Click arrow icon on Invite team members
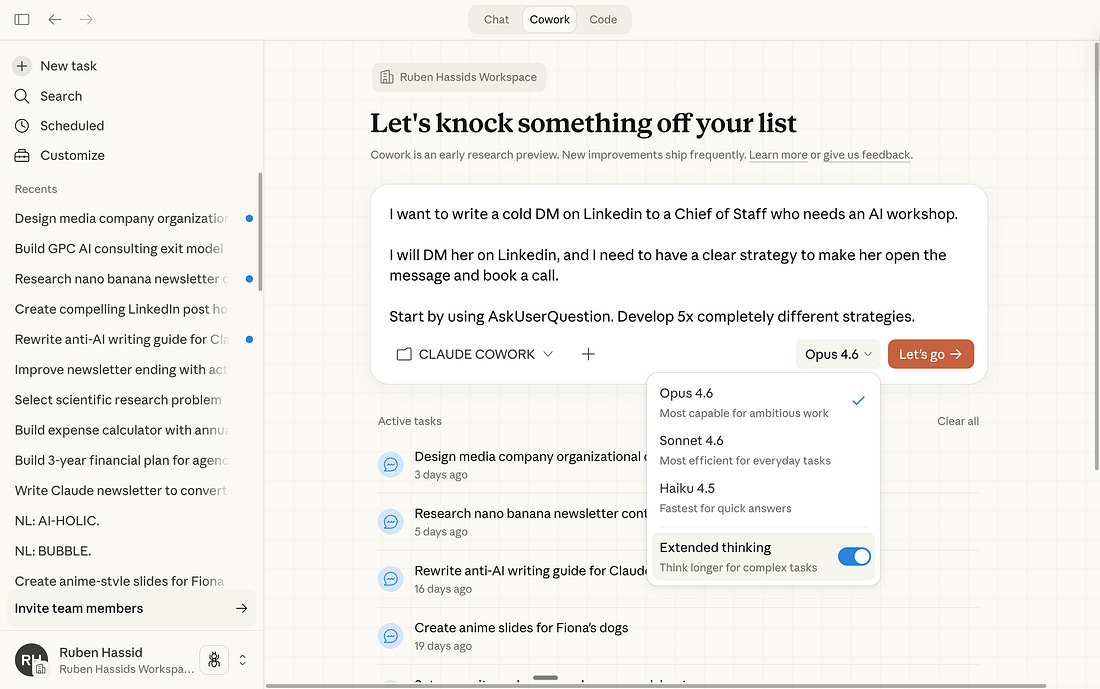 click(x=241, y=608)
